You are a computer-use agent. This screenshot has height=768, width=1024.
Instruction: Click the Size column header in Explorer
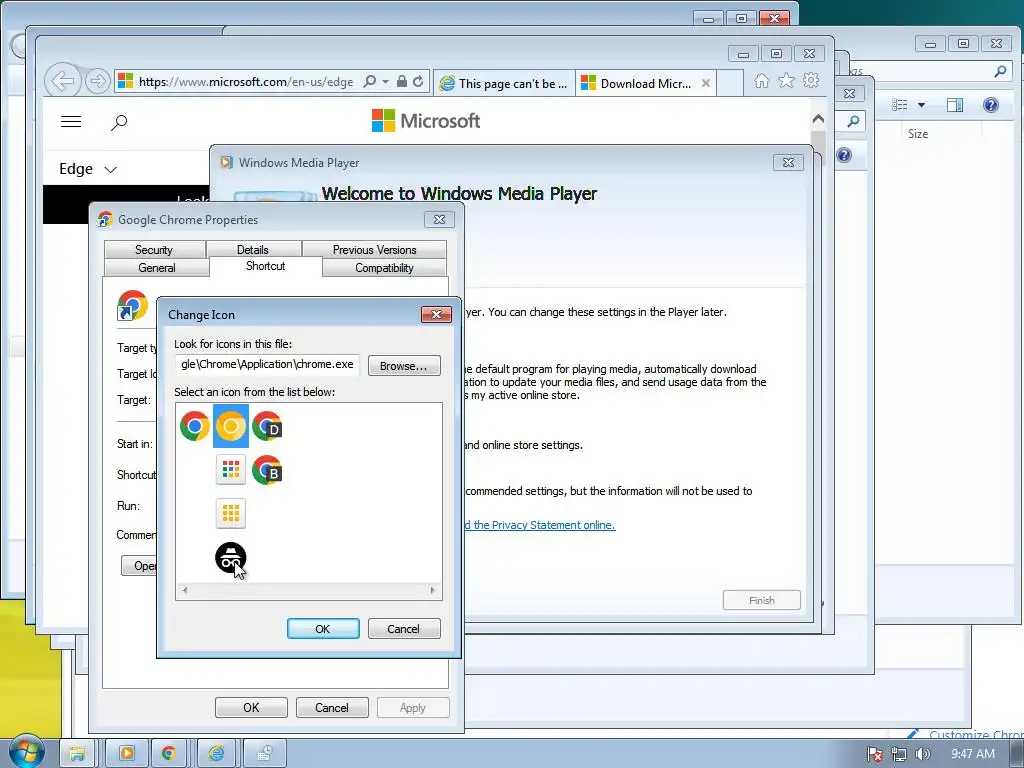(918, 134)
